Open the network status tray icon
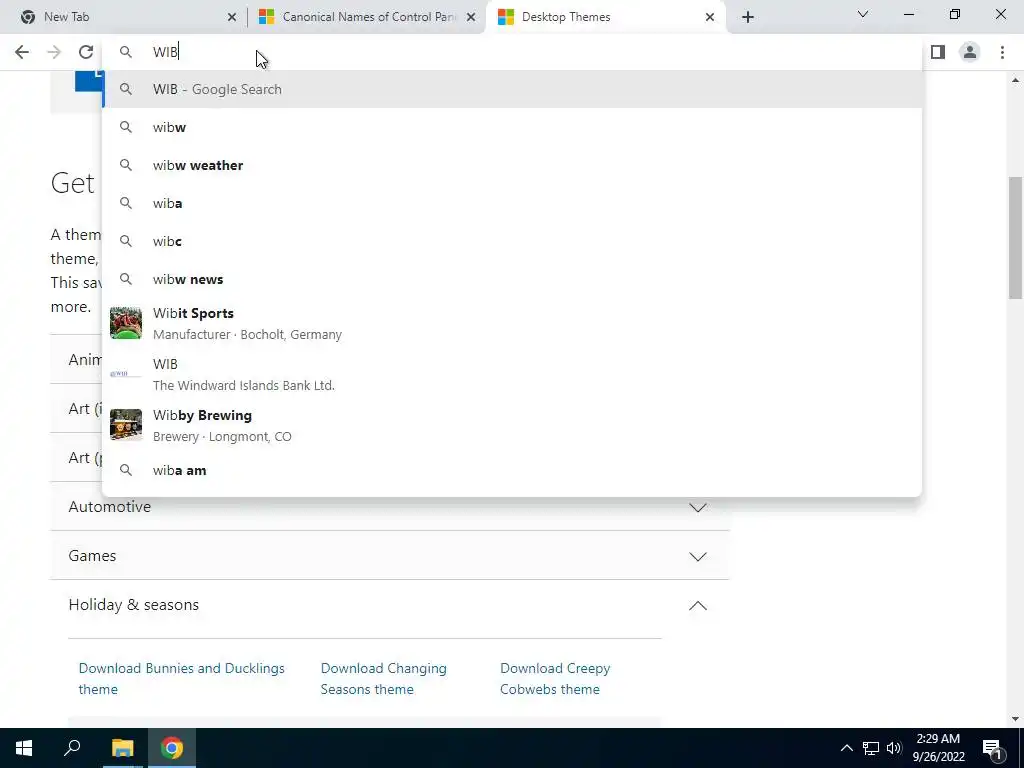The height and width of the screenshot is (768, 1024). coord(871,748)
